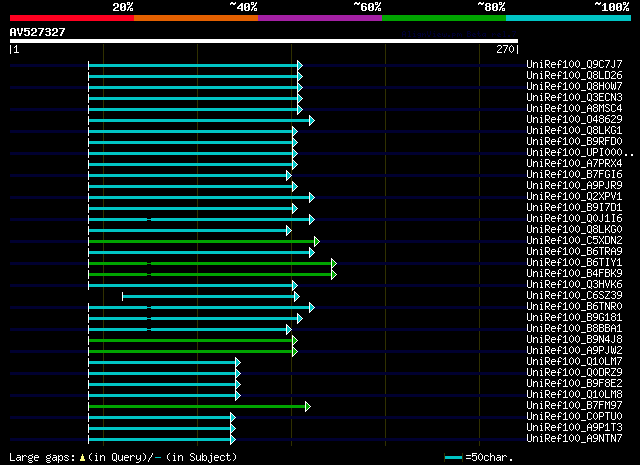Click the arrowhead ending the A9NTN7 alignment

coord(233,440)
